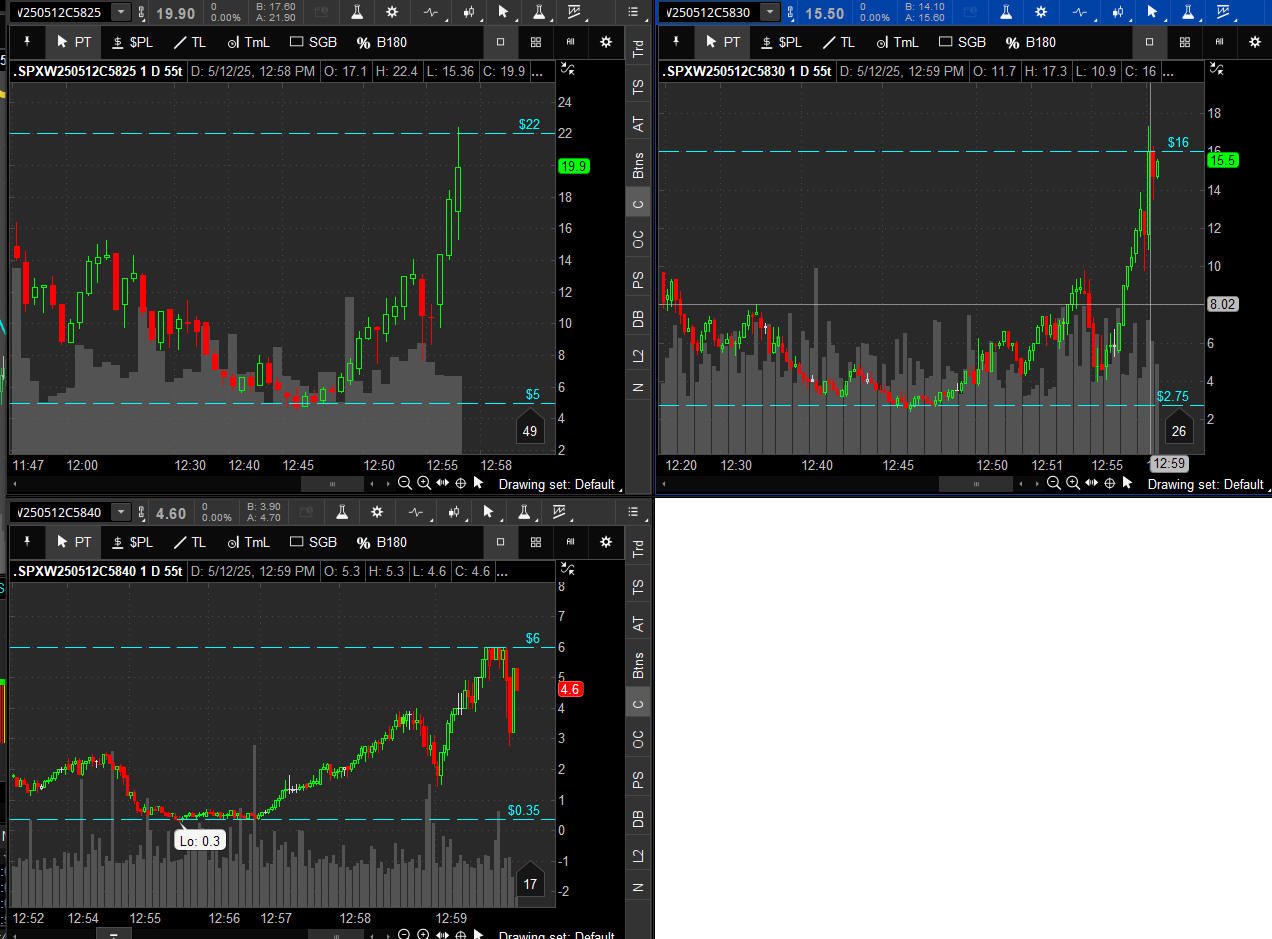Select the TL trendline drawing tool, top-left chart
1272x939 pixels.
coord(189,42)
